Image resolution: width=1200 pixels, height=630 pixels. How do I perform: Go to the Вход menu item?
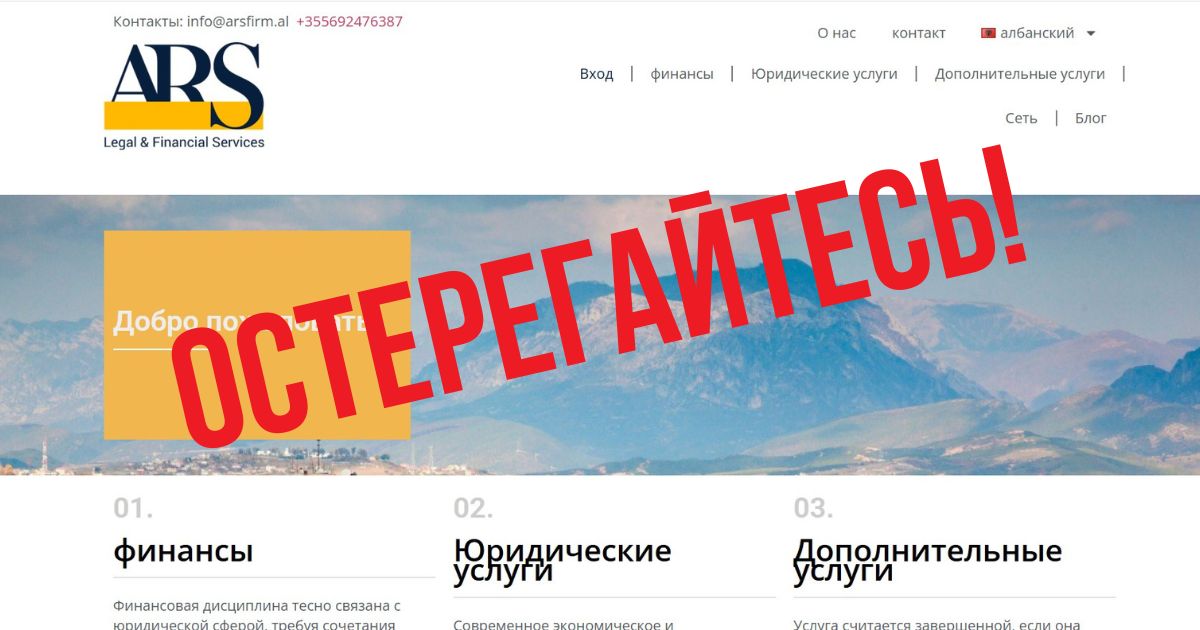(597, 74)
